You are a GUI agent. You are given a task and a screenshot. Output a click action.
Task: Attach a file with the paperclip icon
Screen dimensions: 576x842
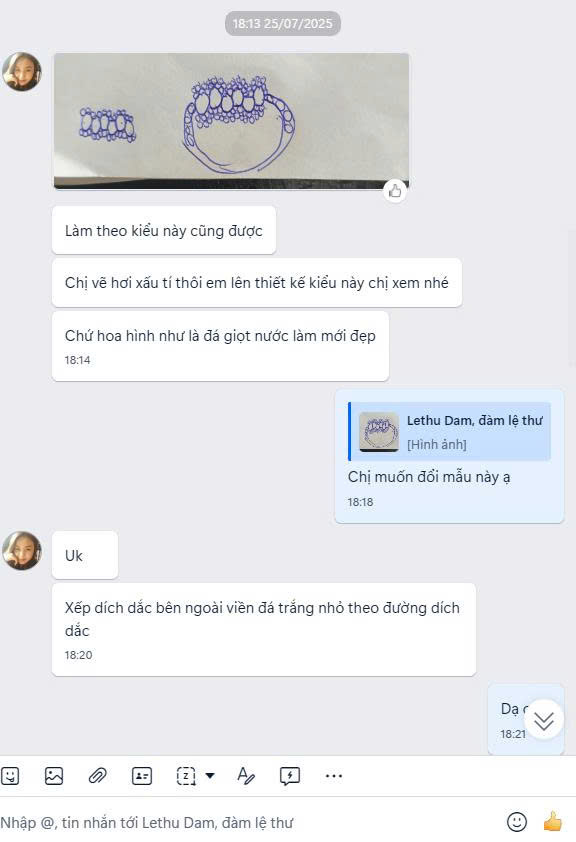(97, 776)
